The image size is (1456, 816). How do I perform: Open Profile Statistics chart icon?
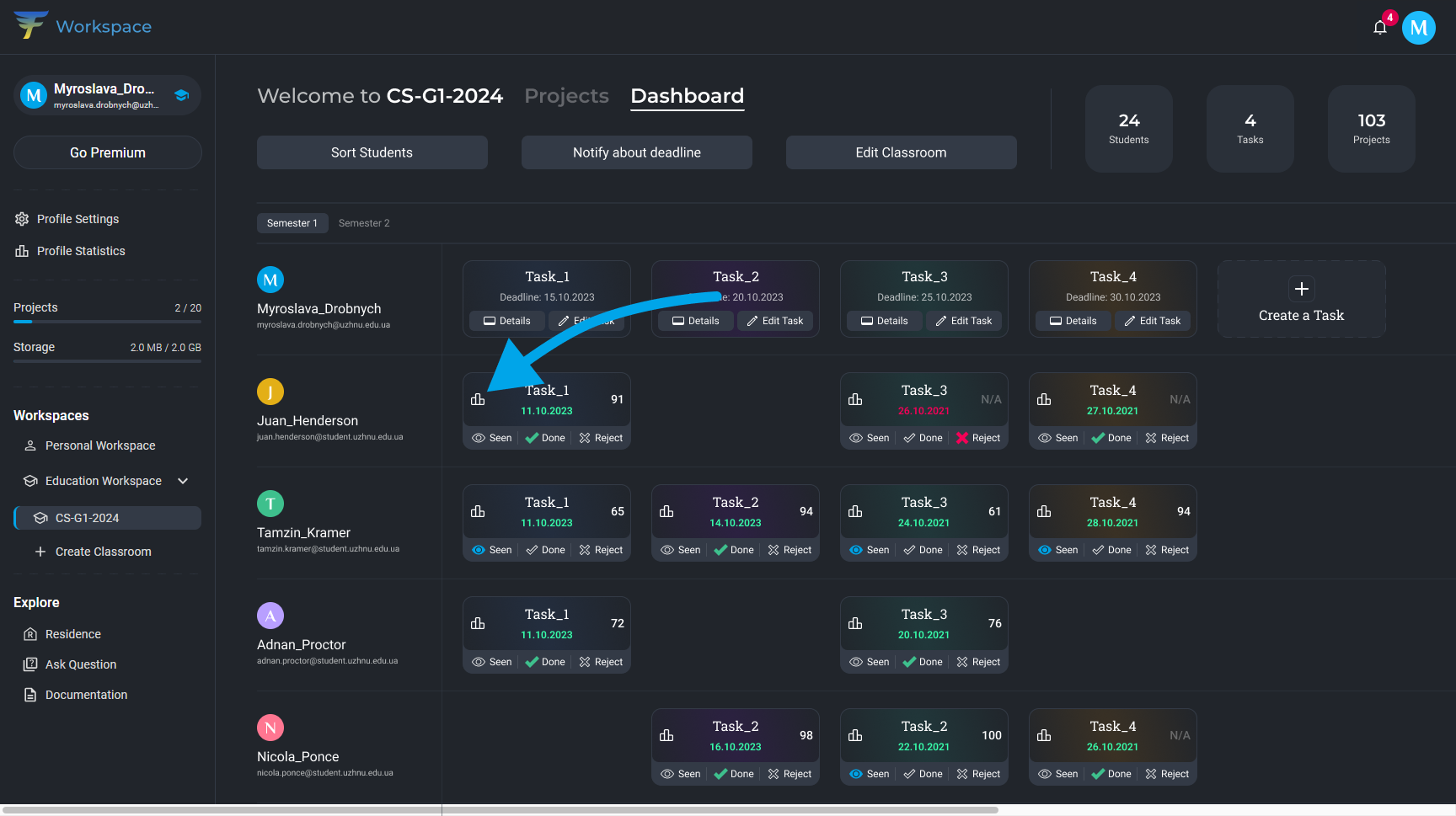[x=22, y=251]
